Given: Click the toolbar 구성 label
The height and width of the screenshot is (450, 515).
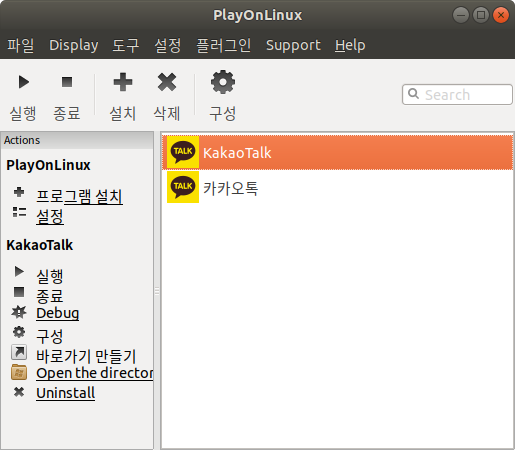Looking at the screenshot, I should [x=223, y=113].
